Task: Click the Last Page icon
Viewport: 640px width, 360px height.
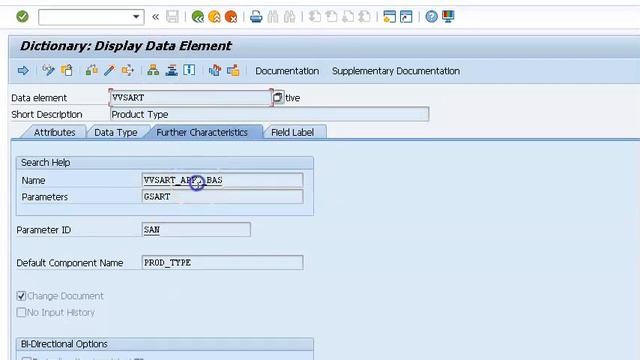Action: point(364,17)
